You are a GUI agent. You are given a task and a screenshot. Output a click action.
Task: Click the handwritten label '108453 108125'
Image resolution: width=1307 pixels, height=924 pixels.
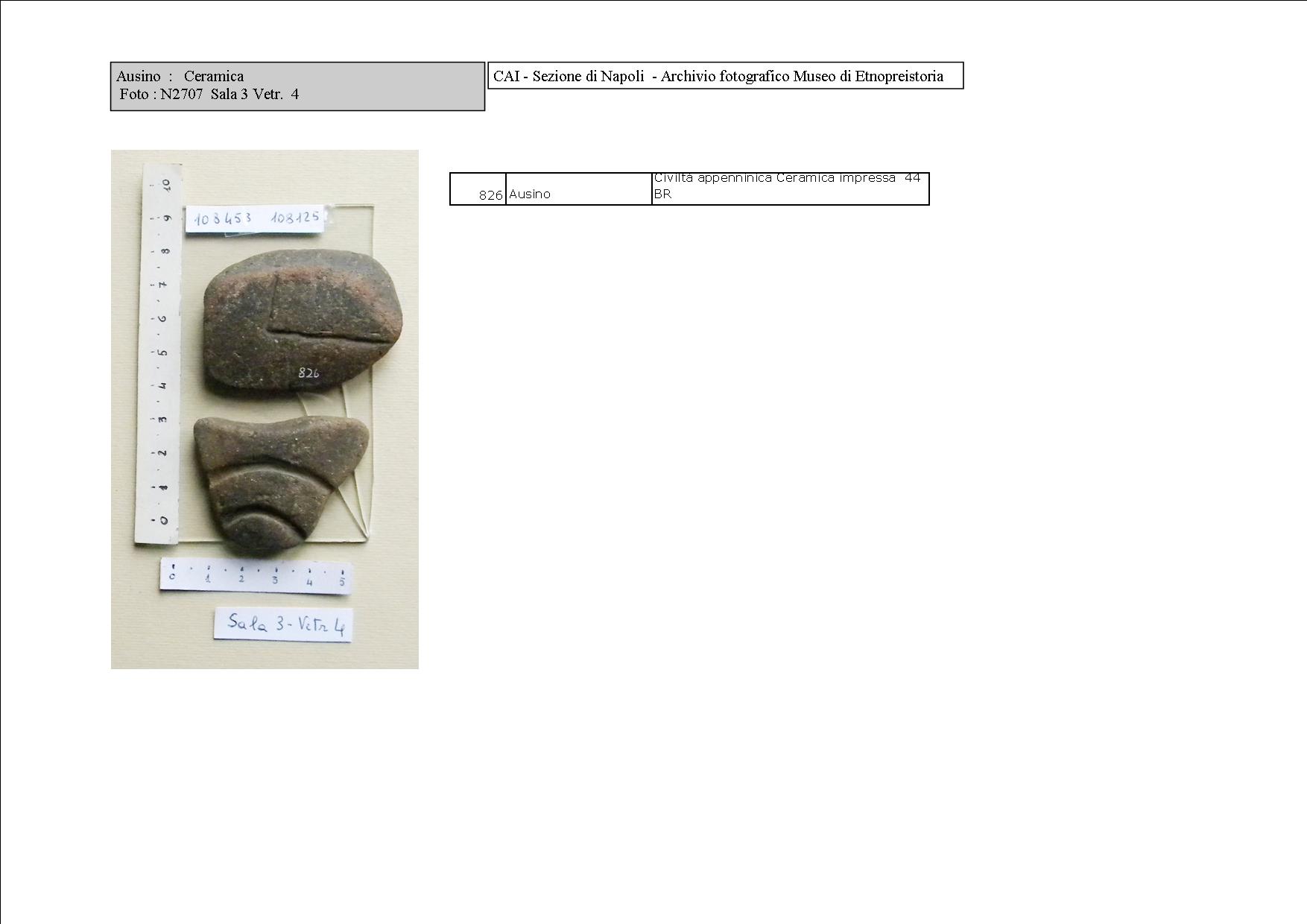(256, 218)
